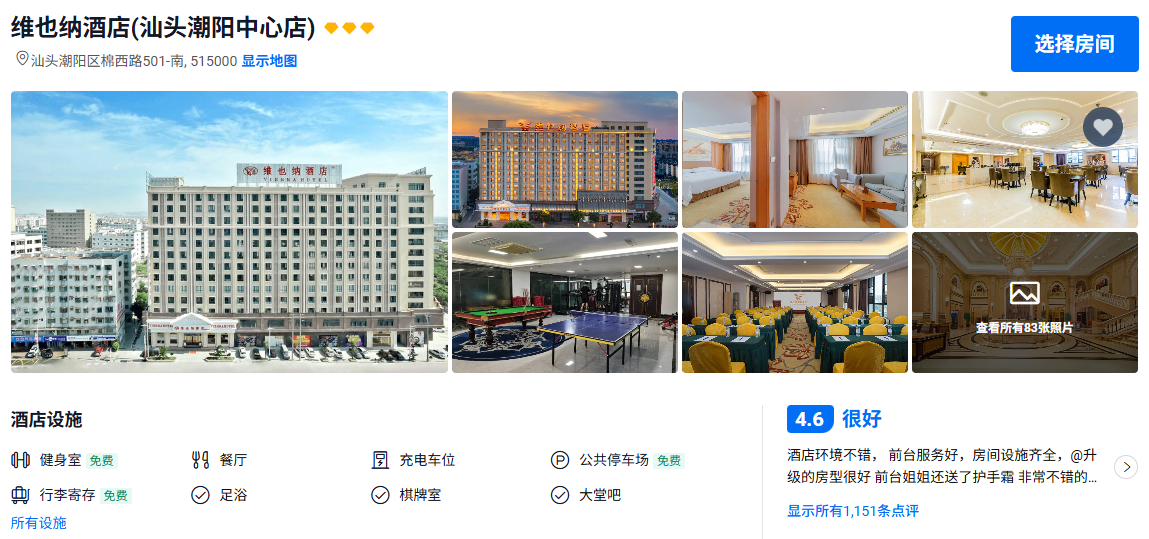Click the public parking P icon
The image size is (1149, 539).
coord(560,461)
